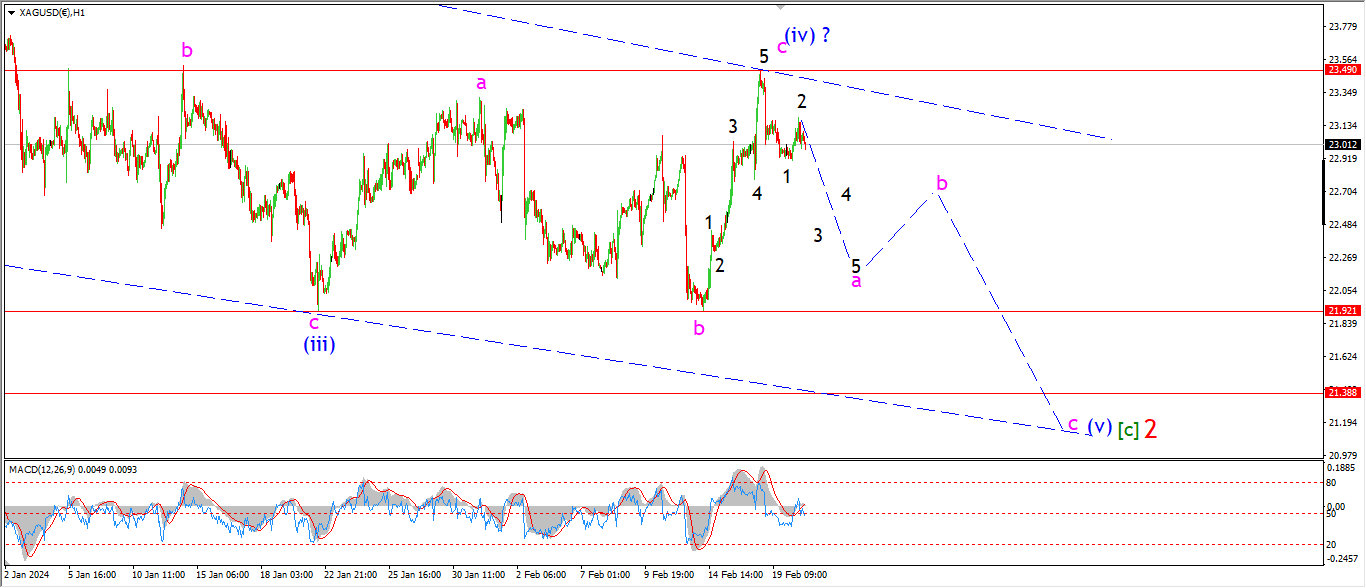Image resolution: width=1366 pixels, height=588 pixels.
Task: Open the dropdown arrow beside XAGUSD title
Action: [11, 13]
